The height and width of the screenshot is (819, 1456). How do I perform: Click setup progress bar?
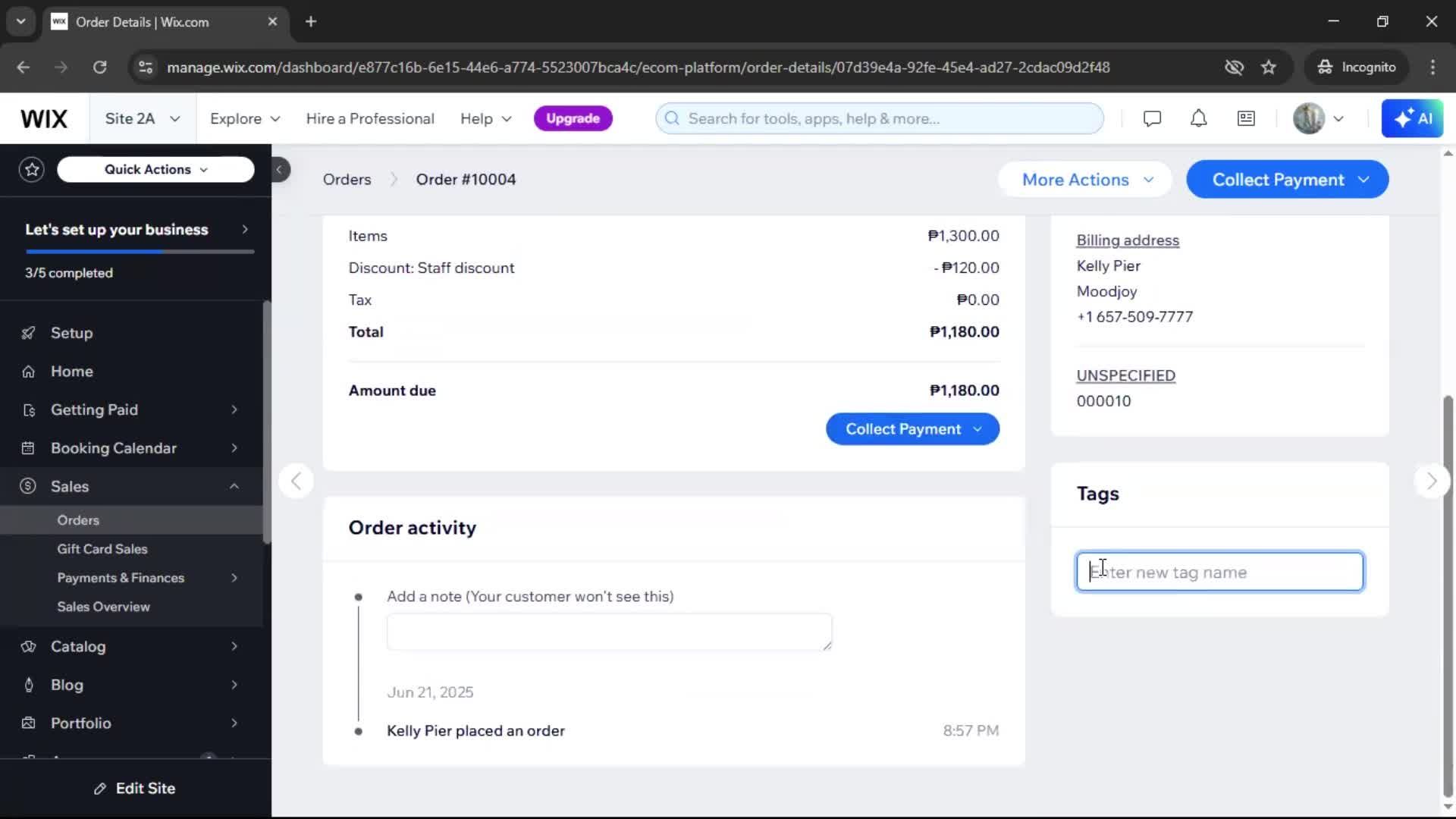tap(140, 251)
